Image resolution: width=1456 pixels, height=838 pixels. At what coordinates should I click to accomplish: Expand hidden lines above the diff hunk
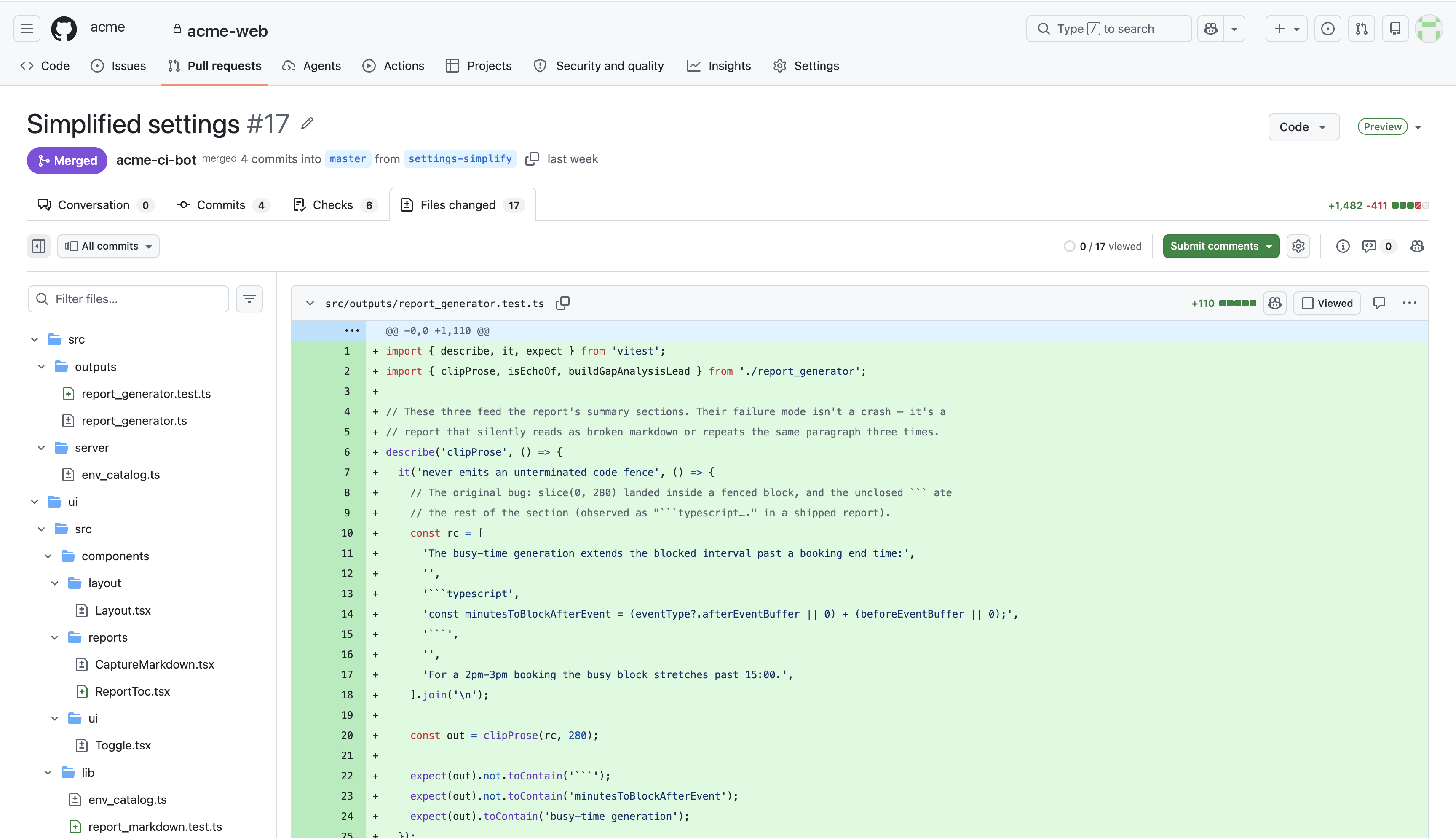[x=352, y=331]
